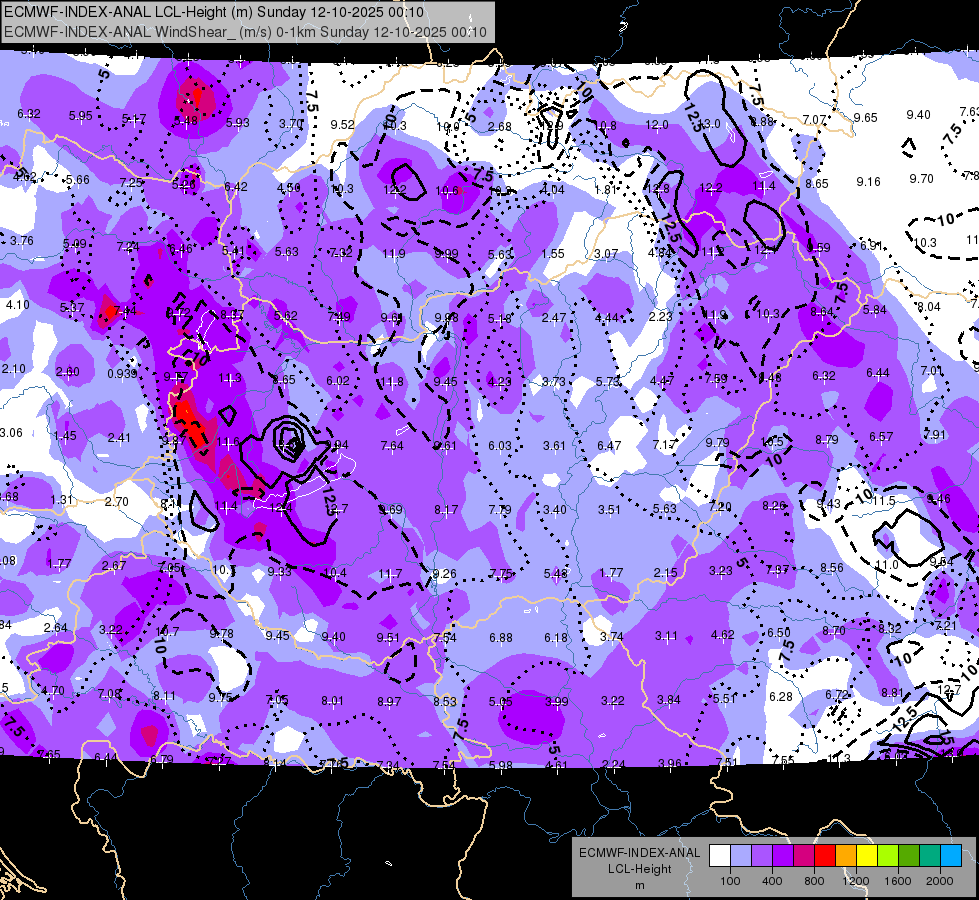This screenshot has width=979, height=900.
Task: Click the orange legend color swatch
Action: (x=846, y=855)
